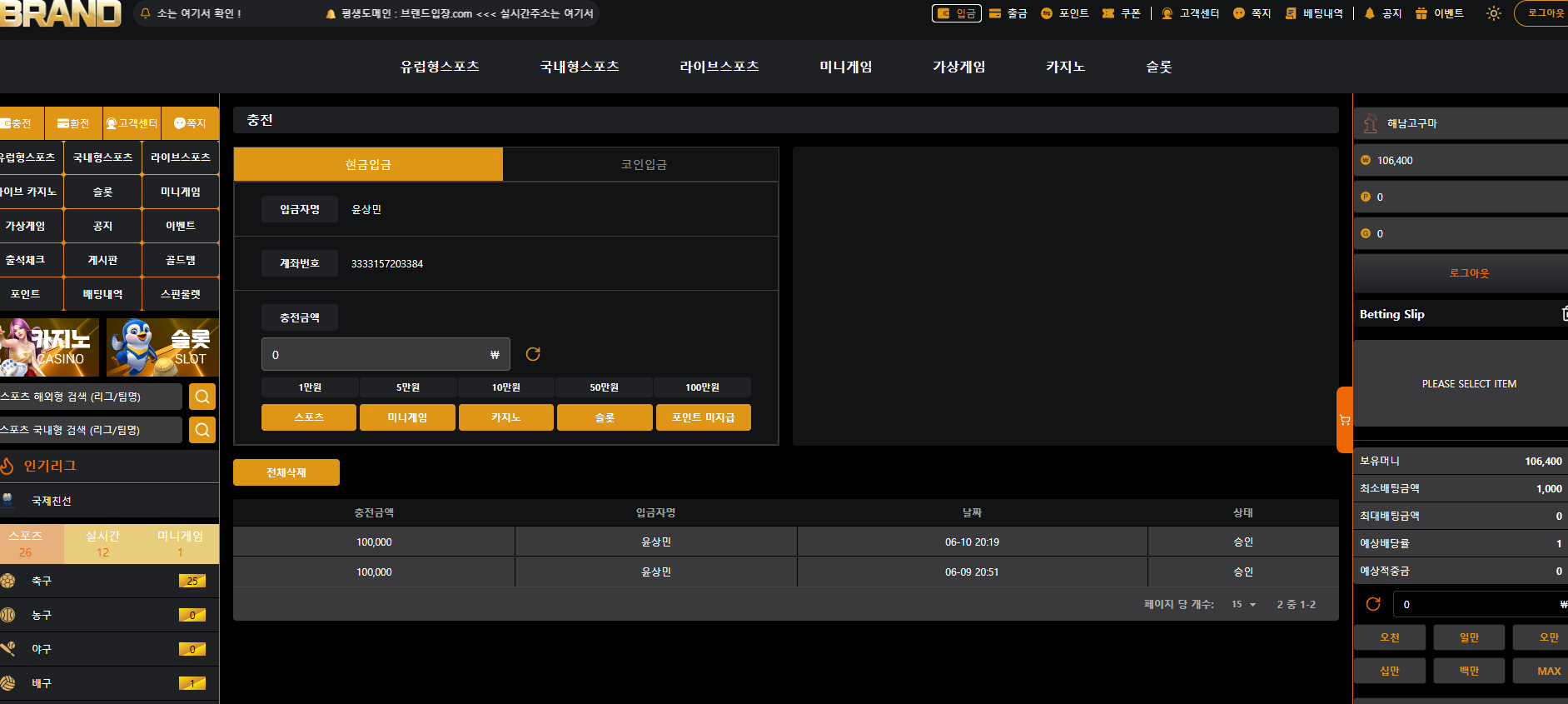Screen dimensions: 1568x704
Task: Choose the 포인트 미지급 option
Action: 704,417
